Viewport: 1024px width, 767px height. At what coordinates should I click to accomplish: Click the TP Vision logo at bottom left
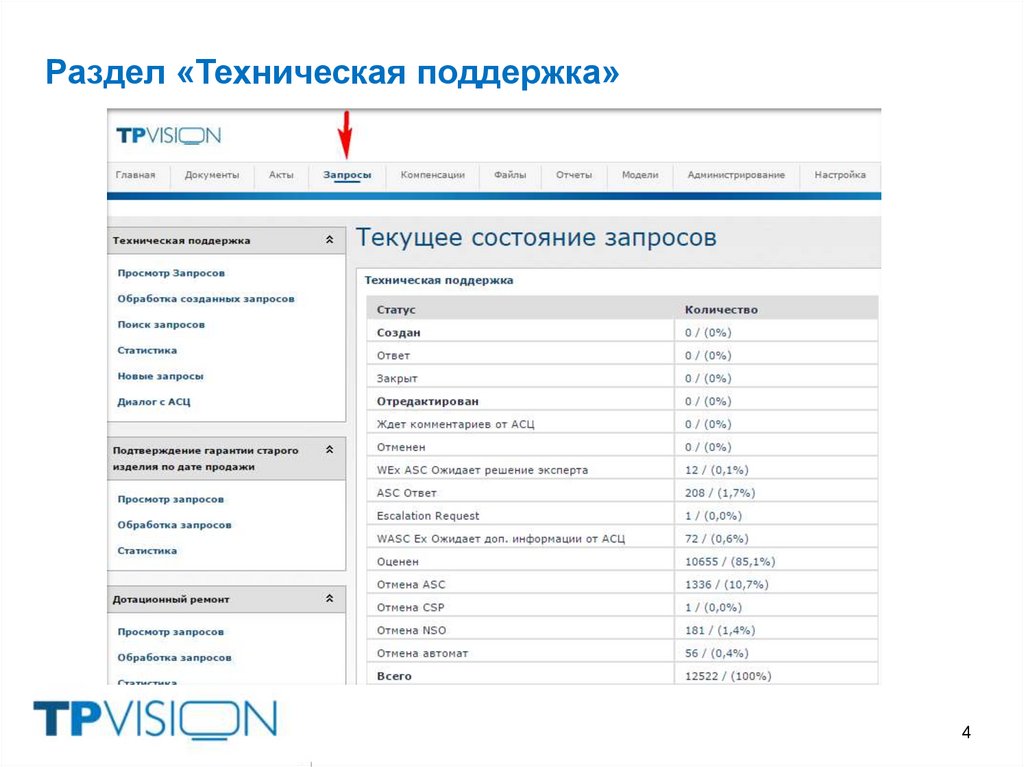coord(155,716)
